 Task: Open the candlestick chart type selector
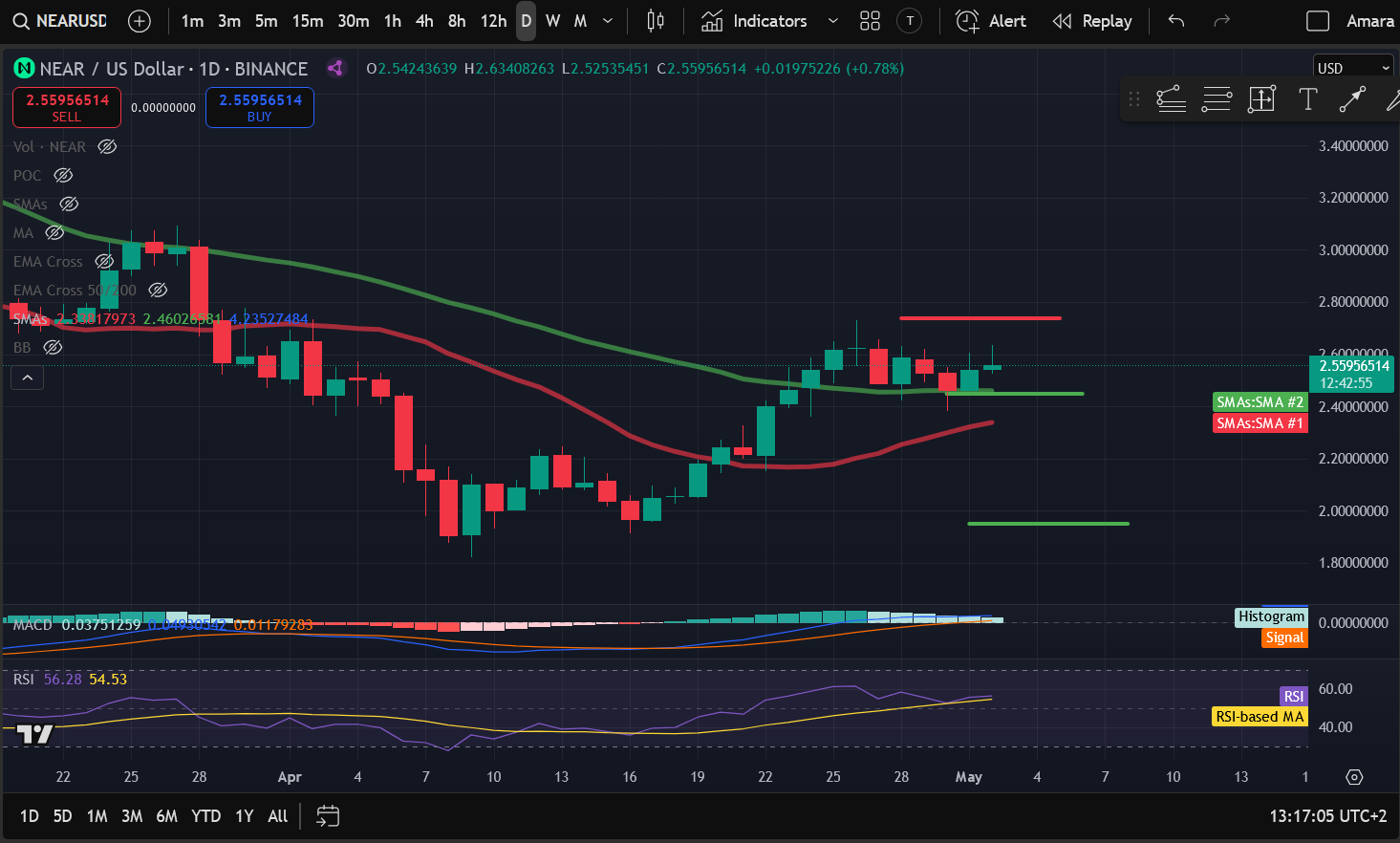pyautogui.click(x=656, y=21)
